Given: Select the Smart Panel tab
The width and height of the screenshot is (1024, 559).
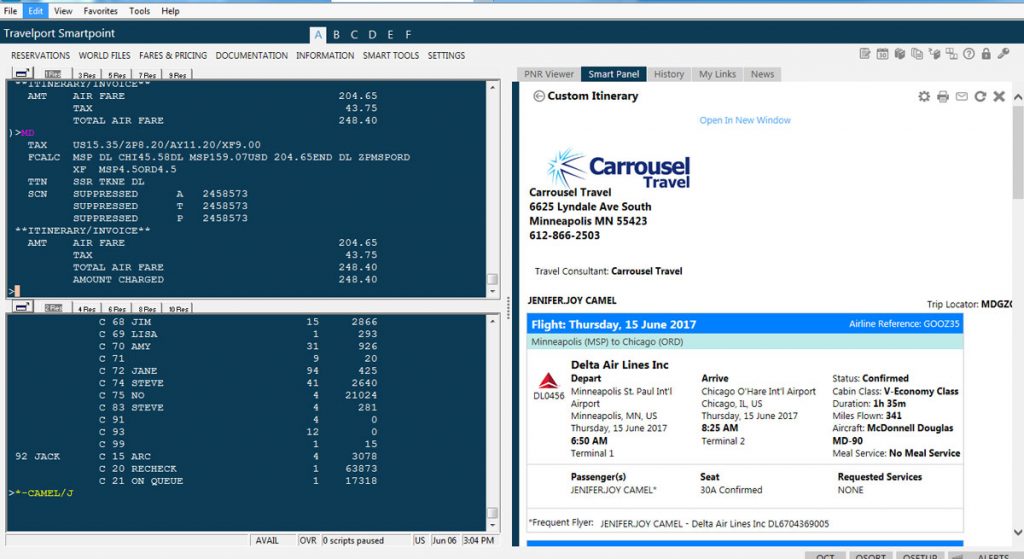Looking at the screenshot, I should pyautogui.click(x=613, y=74).
